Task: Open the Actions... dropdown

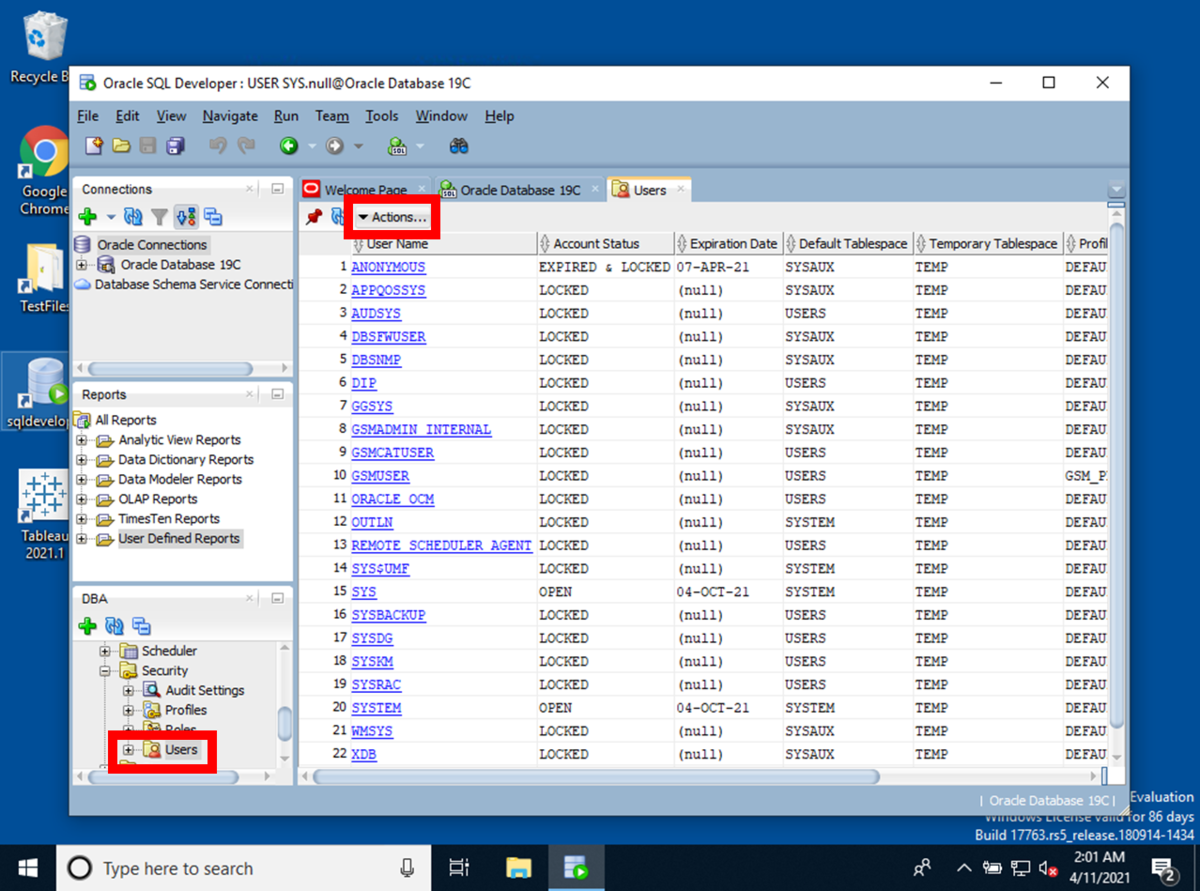Action: (392, 217)
